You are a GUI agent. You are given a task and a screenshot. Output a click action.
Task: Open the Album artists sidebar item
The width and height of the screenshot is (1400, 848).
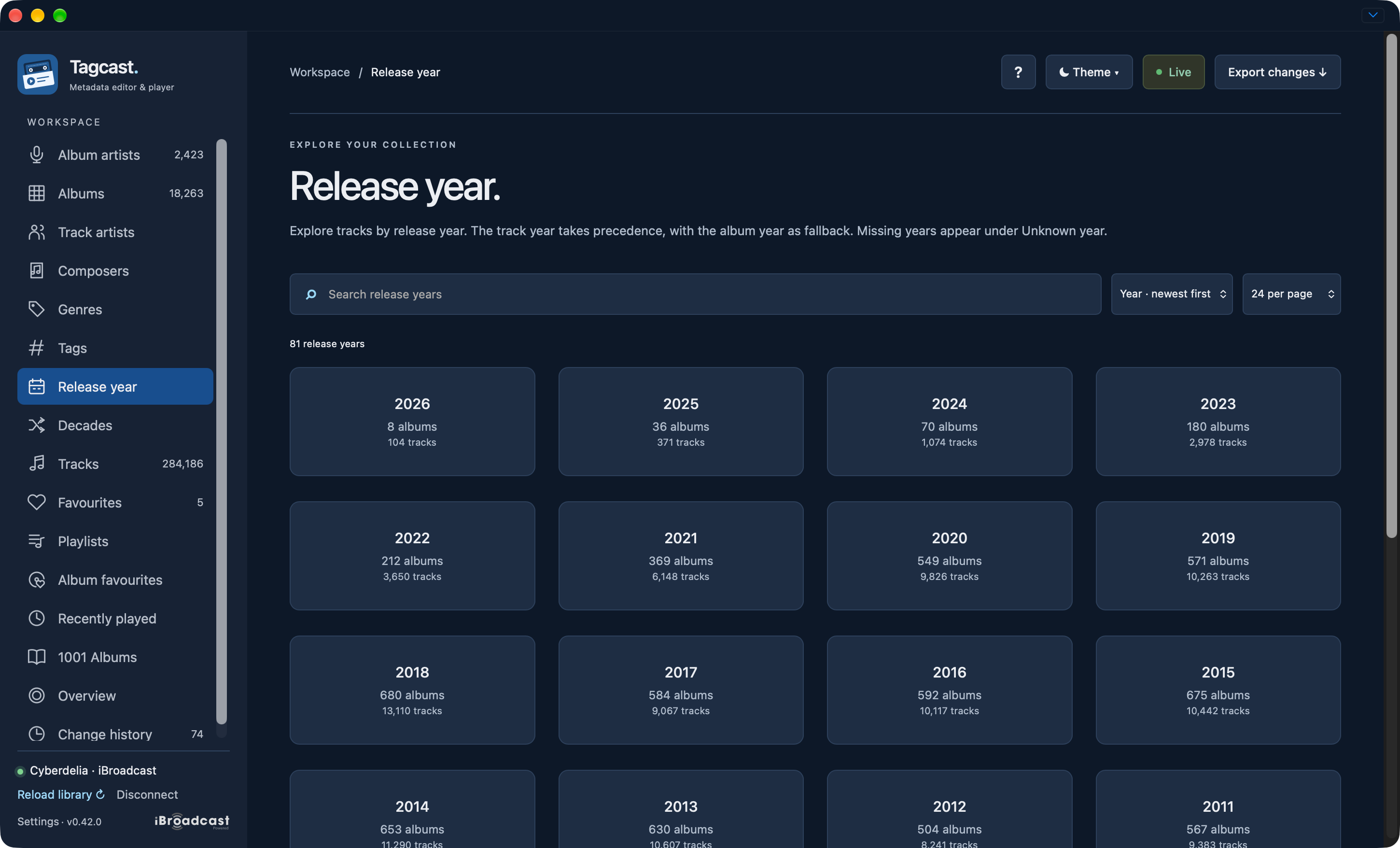point(115,155)
